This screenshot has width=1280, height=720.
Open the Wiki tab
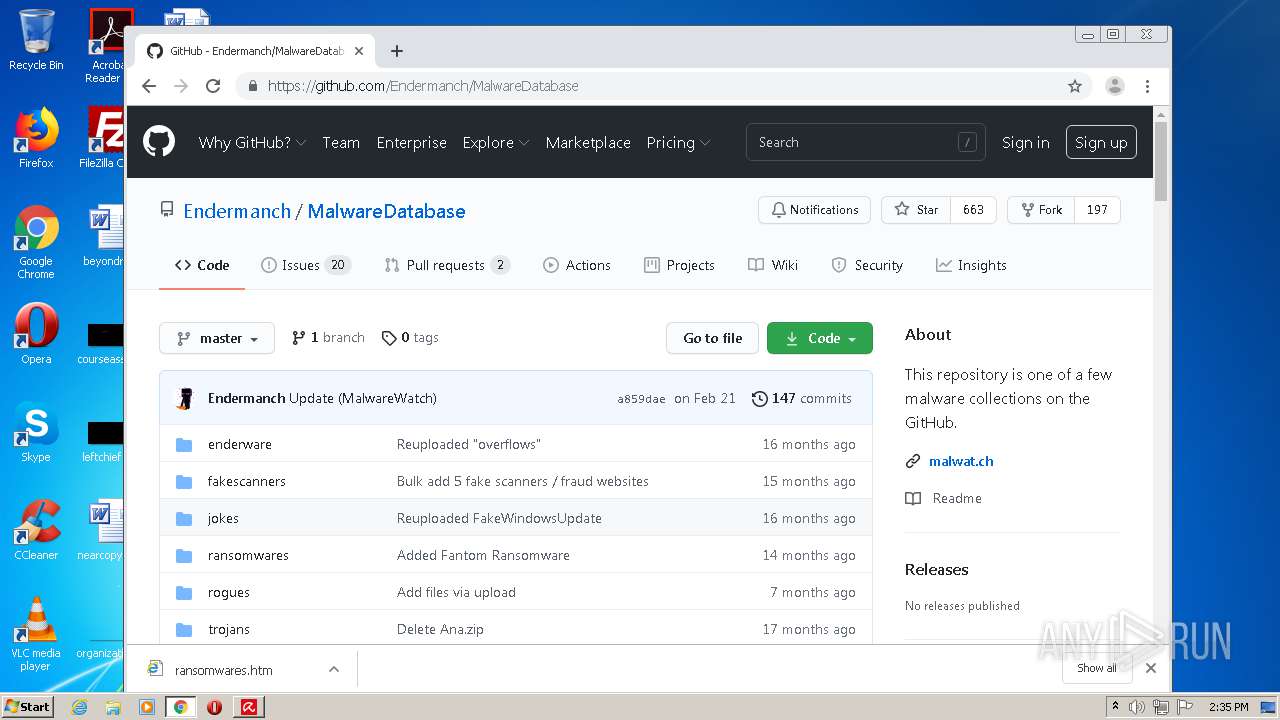(x=773, y=265)
